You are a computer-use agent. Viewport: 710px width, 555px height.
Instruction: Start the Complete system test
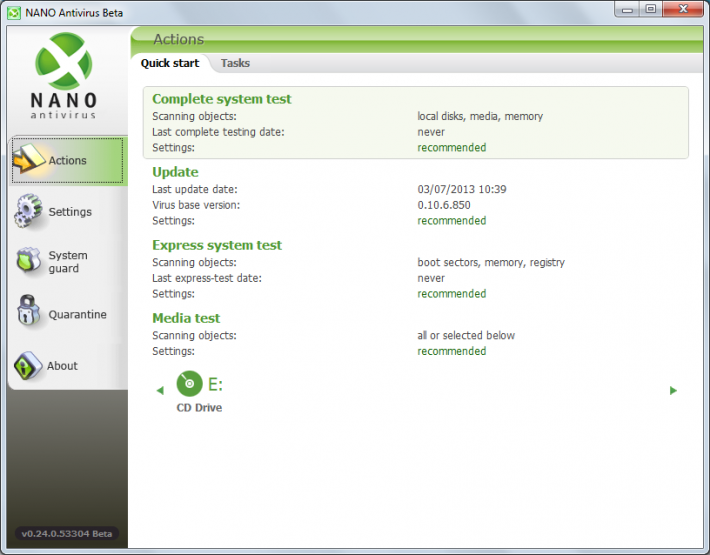click(x=221, y=99)
